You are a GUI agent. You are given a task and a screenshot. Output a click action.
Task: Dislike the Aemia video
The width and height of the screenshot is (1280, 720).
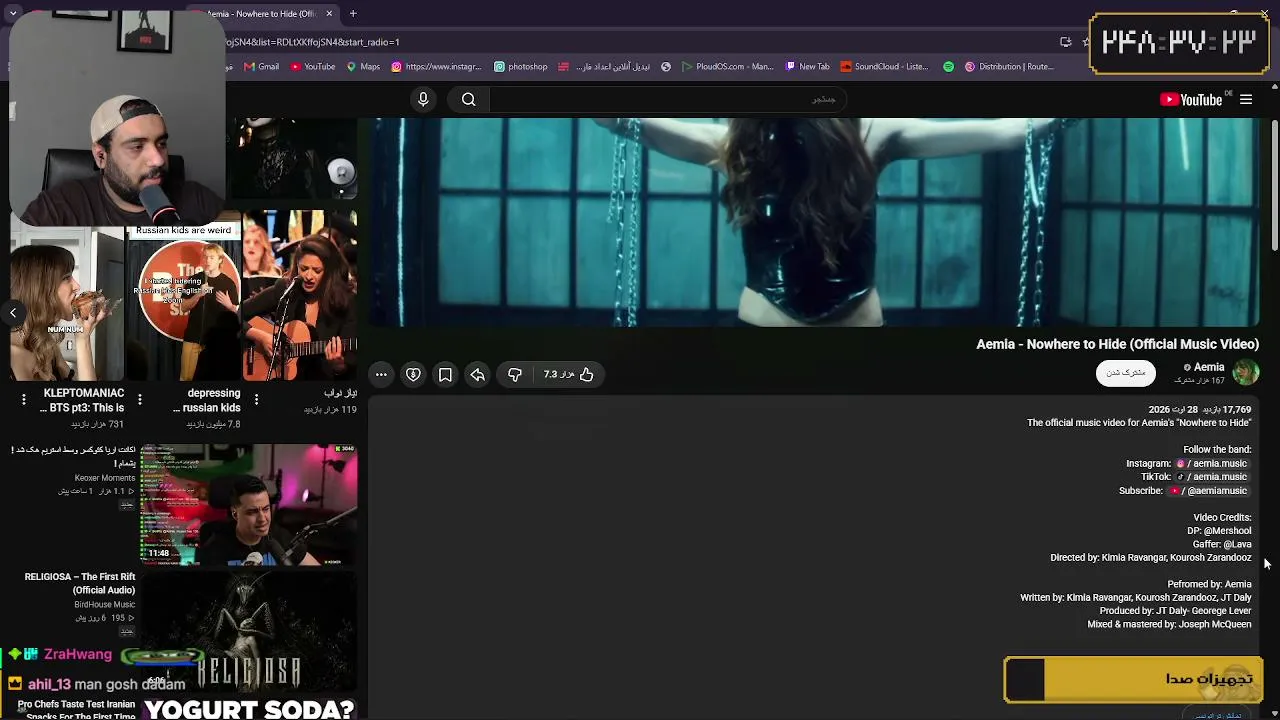515,374
